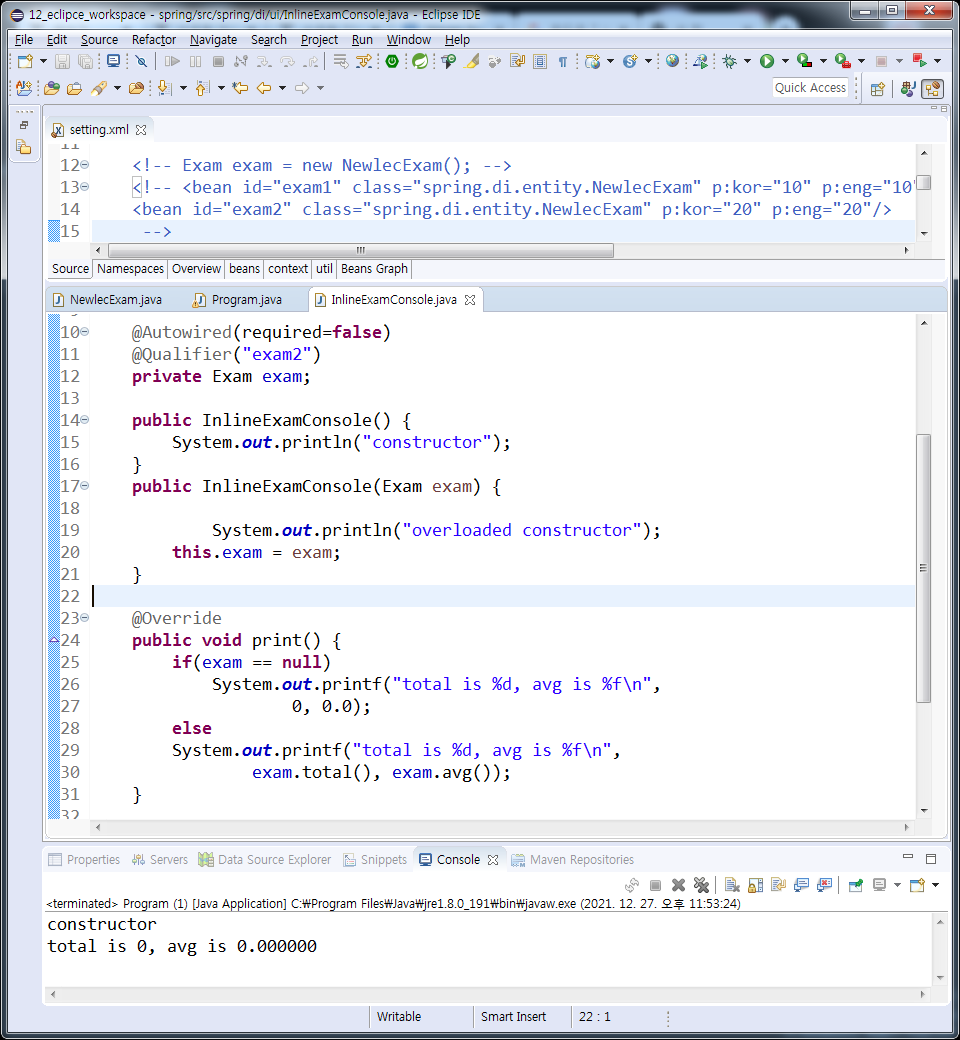Go to last edit location icon
The width and height of the screenshot is (960, 1040).
(240, 88)
